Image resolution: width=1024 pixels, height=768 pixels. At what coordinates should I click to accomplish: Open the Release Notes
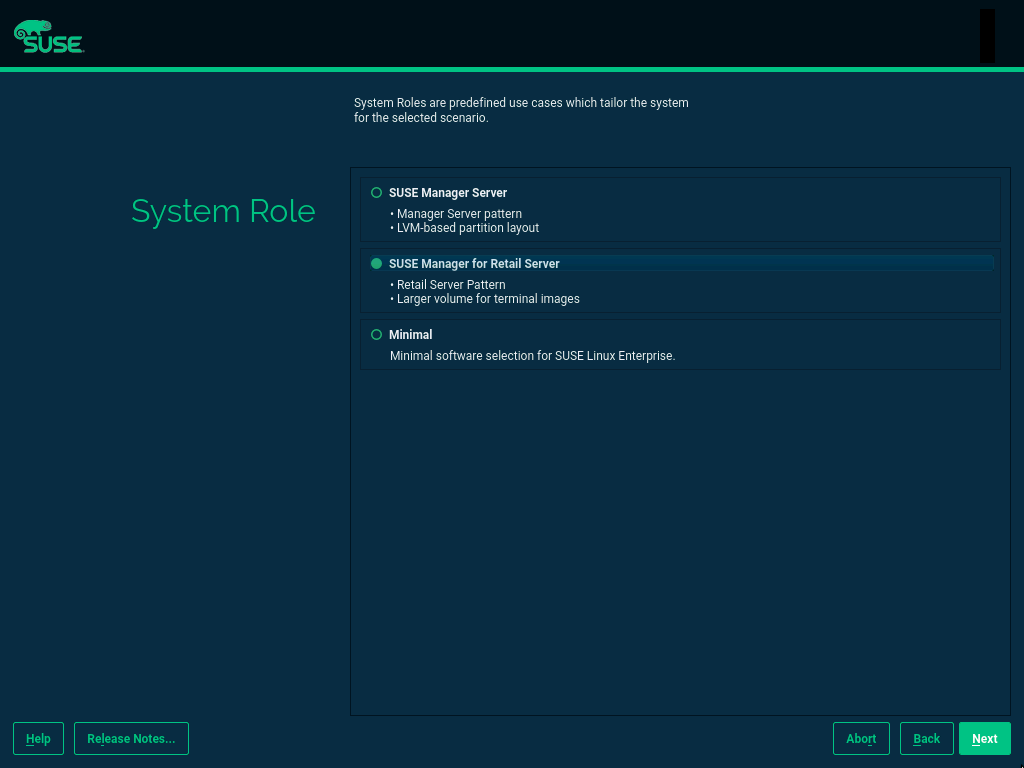click(131, 738)
